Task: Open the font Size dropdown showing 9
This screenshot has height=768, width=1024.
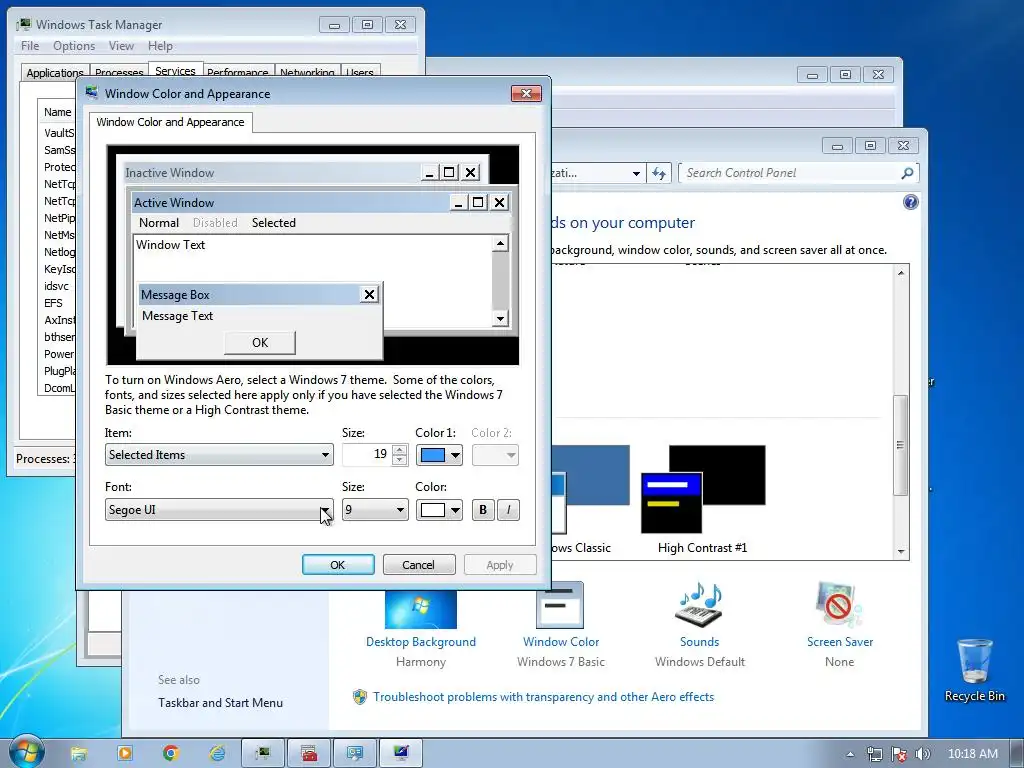Action: [x=375, y=510]
